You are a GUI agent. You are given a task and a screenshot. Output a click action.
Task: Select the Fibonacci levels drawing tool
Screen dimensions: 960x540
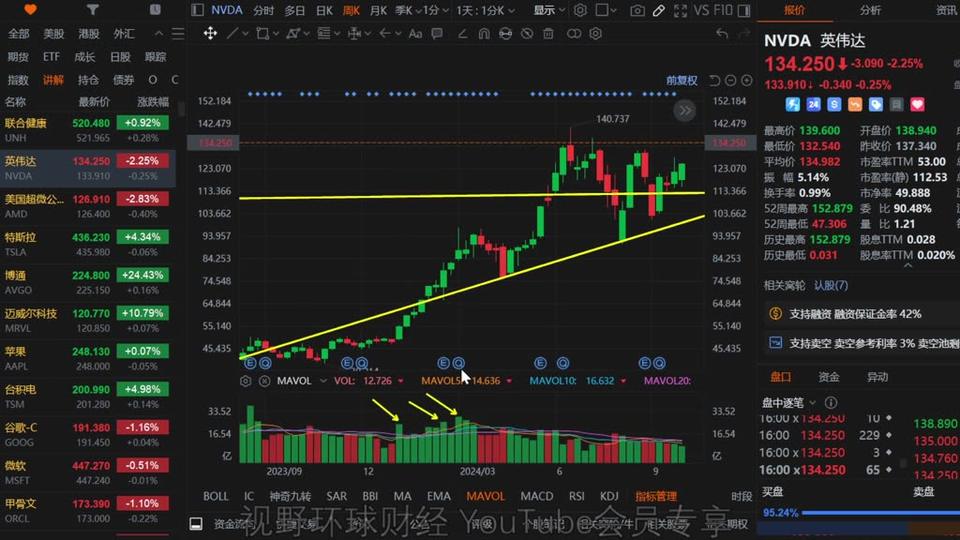pyautogui.click(x=324, y=34)
